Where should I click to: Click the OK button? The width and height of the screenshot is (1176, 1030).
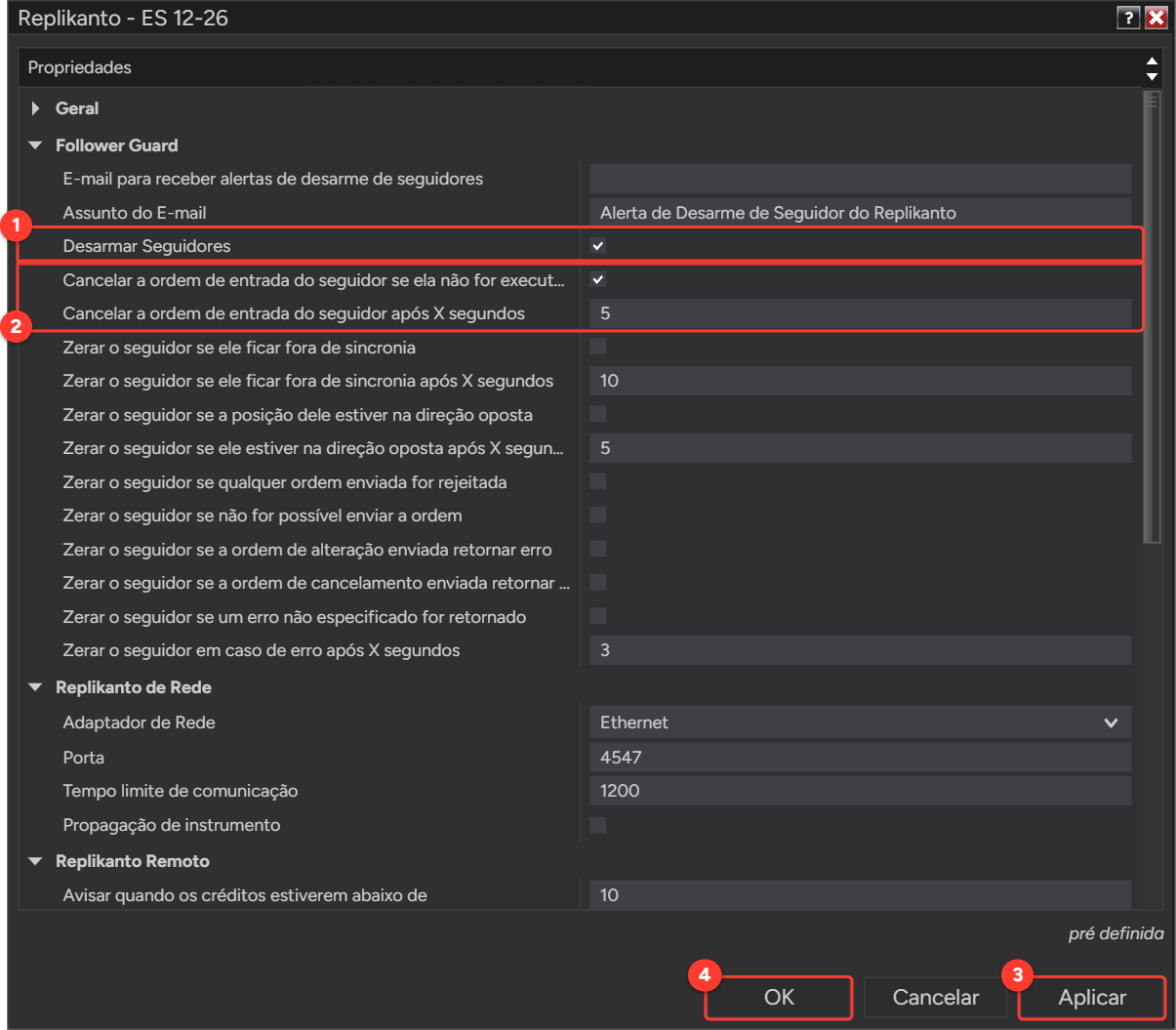coord(779,998)
